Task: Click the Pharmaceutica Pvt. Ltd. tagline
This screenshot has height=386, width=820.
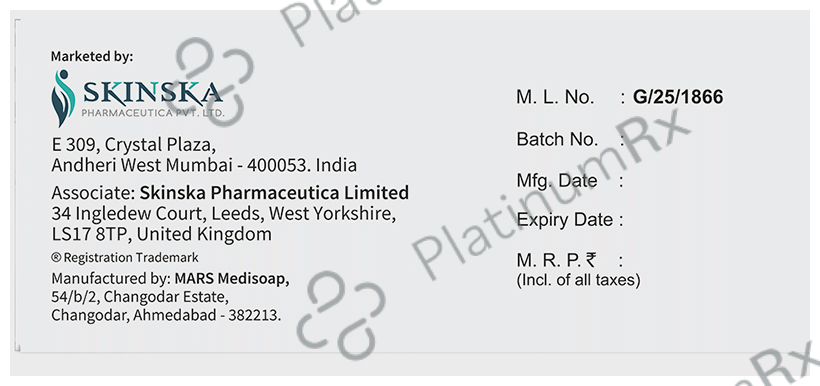Action: click(153, 112)
